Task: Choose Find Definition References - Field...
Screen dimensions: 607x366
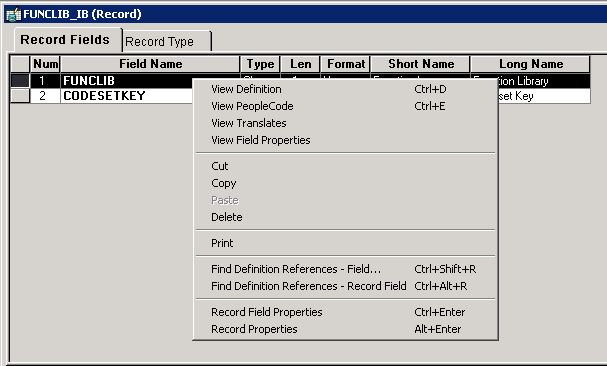Action: point(345,269)
